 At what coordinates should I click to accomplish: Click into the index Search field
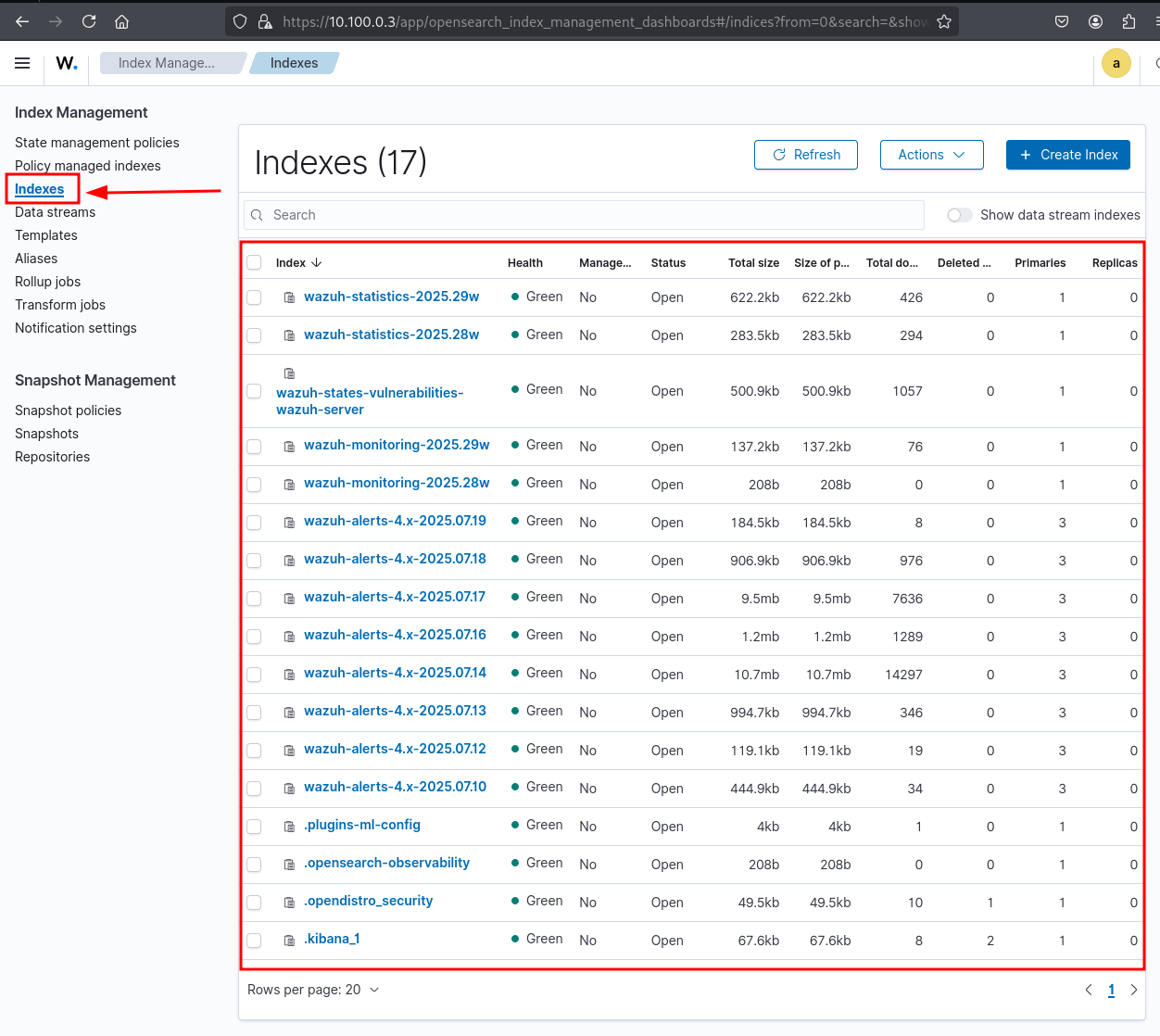coord(584,215)
